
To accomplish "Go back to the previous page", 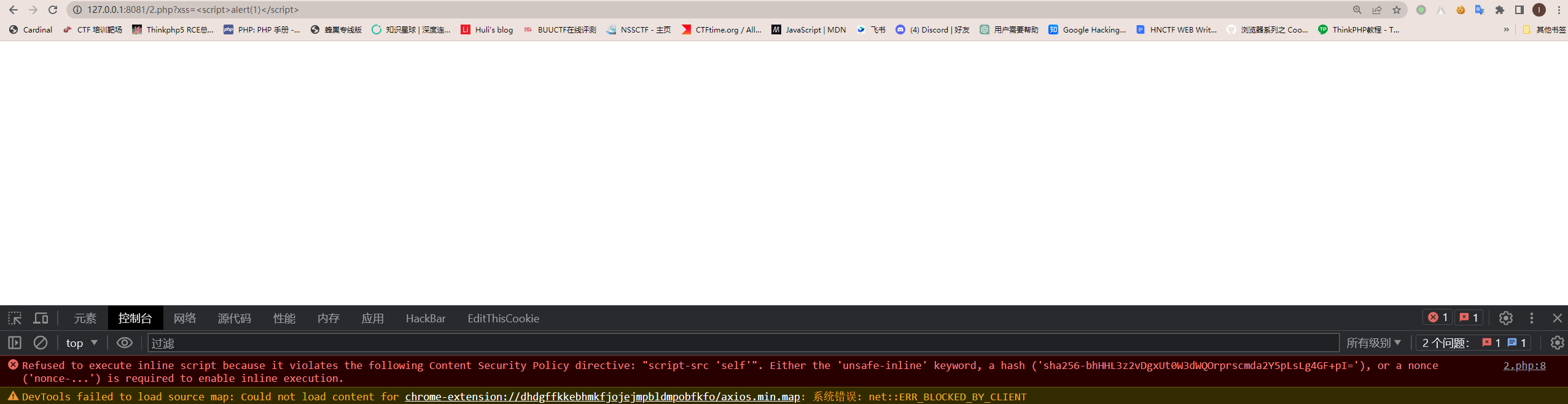I will [14, 10].
